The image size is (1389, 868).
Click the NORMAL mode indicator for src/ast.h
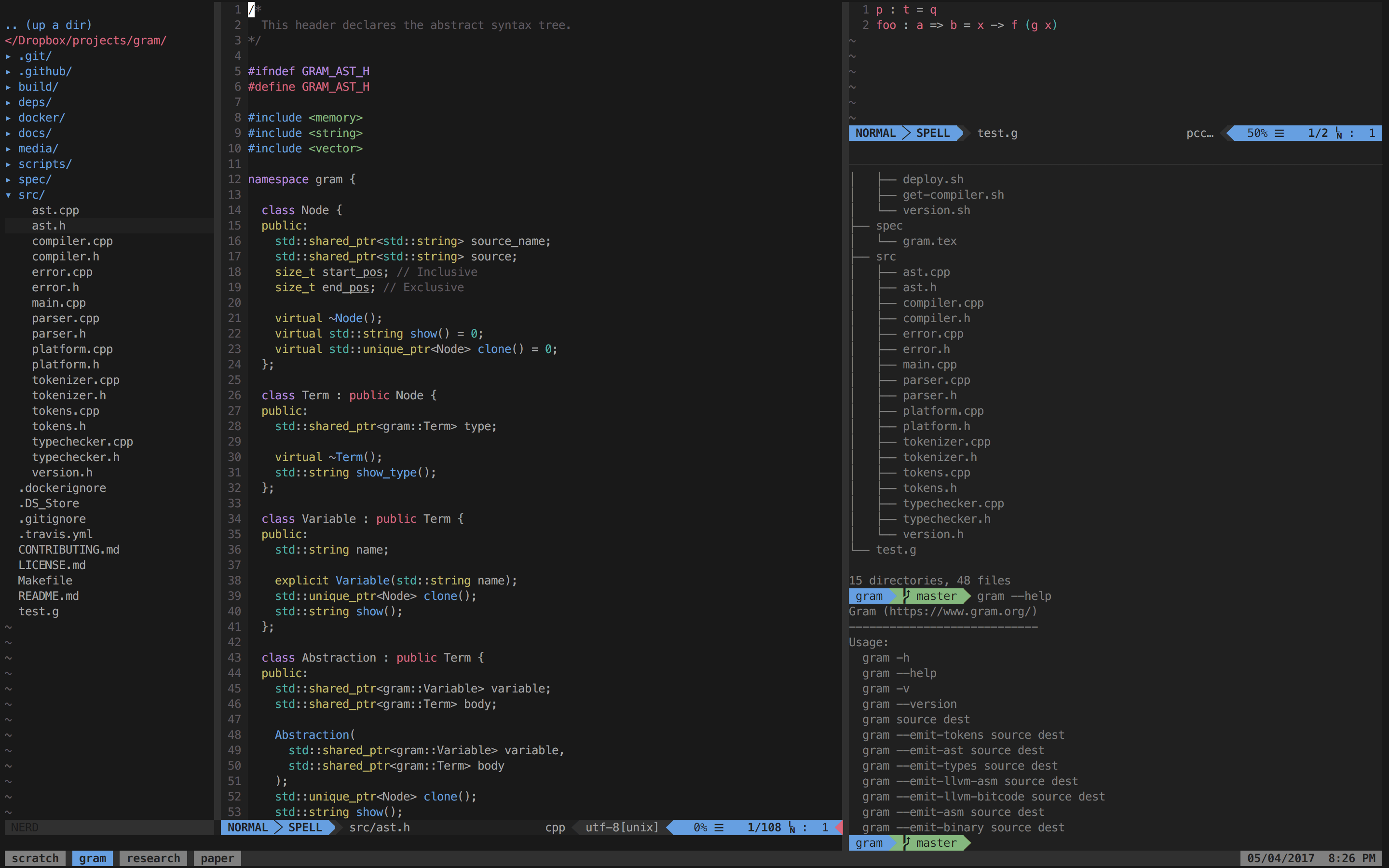click(x=247, y=828)
